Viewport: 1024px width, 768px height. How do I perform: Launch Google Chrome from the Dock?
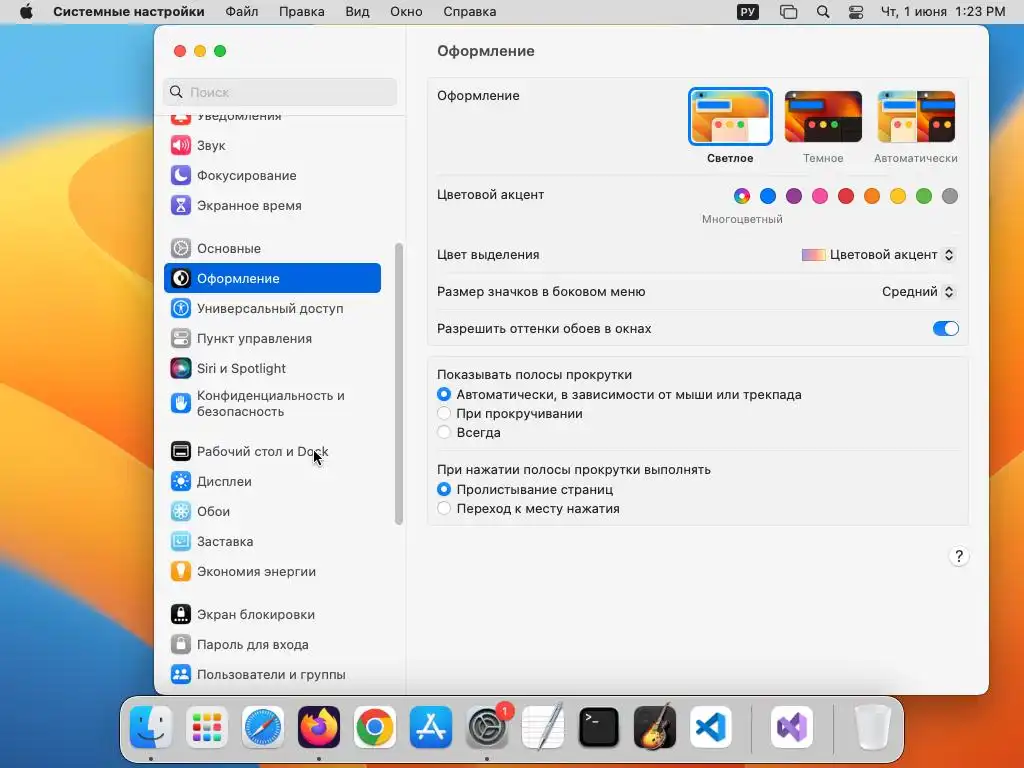[x=375, y=727]
